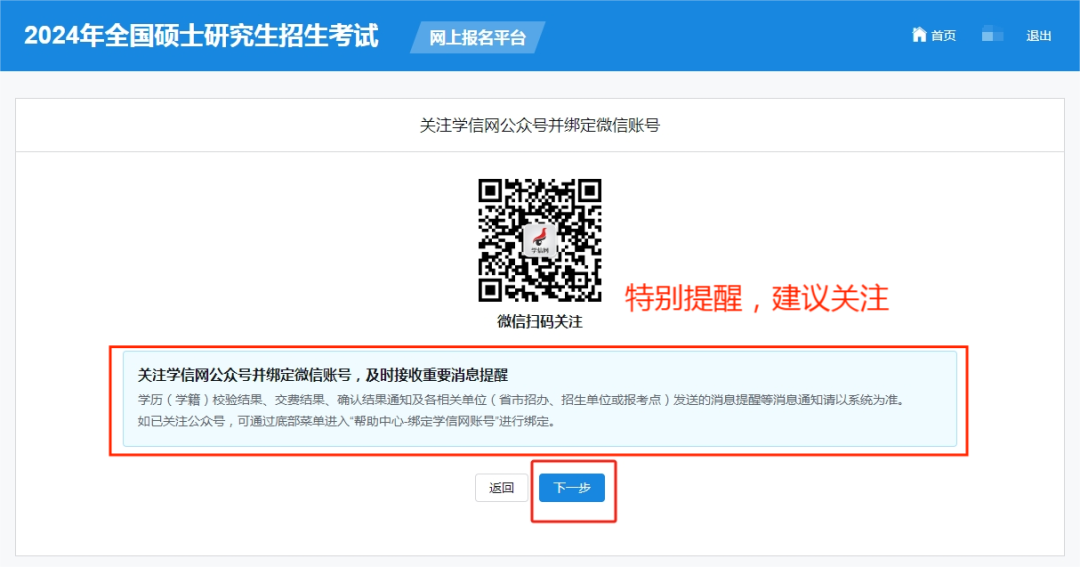This screenshot has height=567, width=1080.
Task: Click the home icon beside 首页
Action: click(919, 34)
